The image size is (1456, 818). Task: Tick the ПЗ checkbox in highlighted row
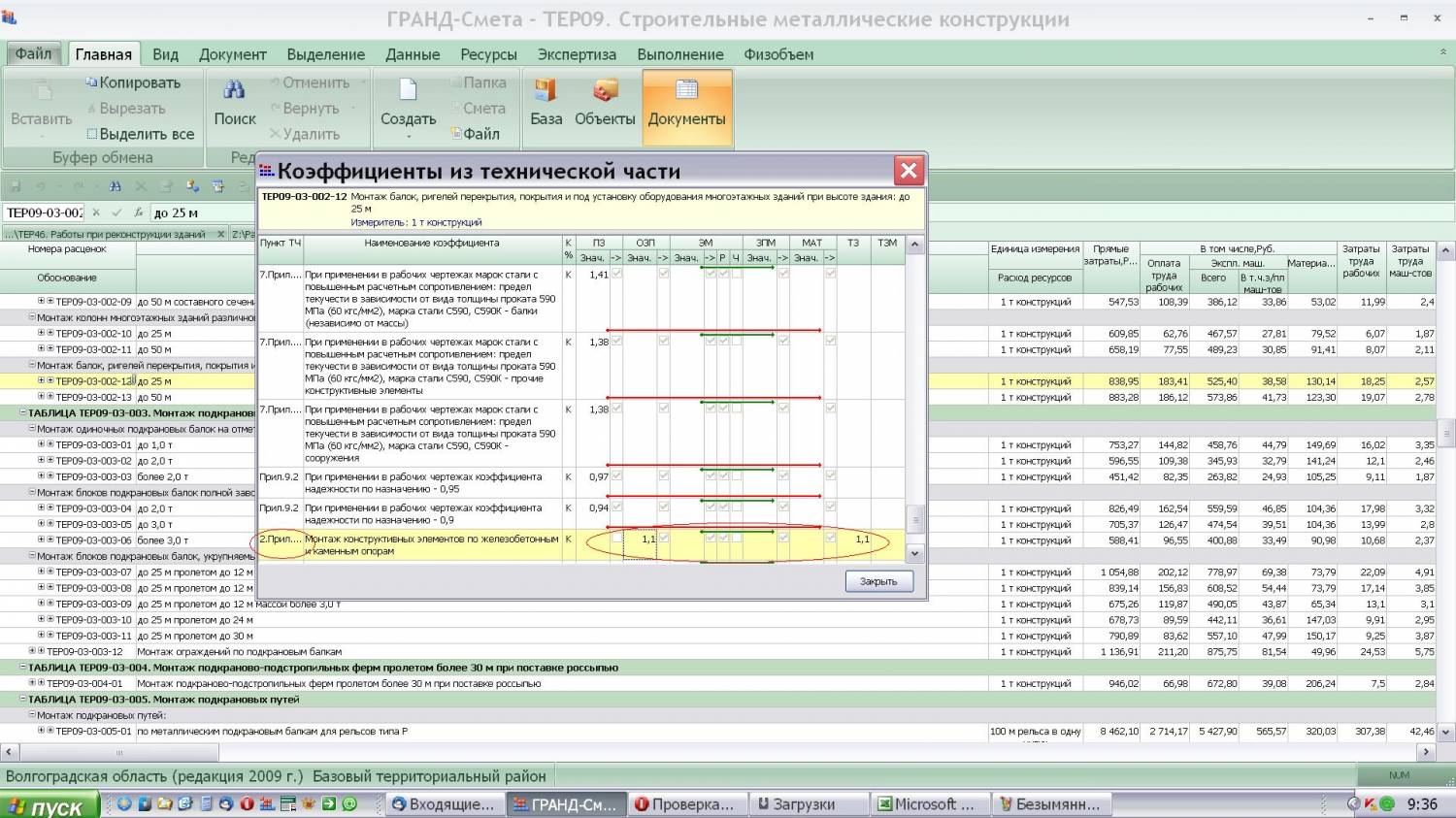tap(616, 539)
